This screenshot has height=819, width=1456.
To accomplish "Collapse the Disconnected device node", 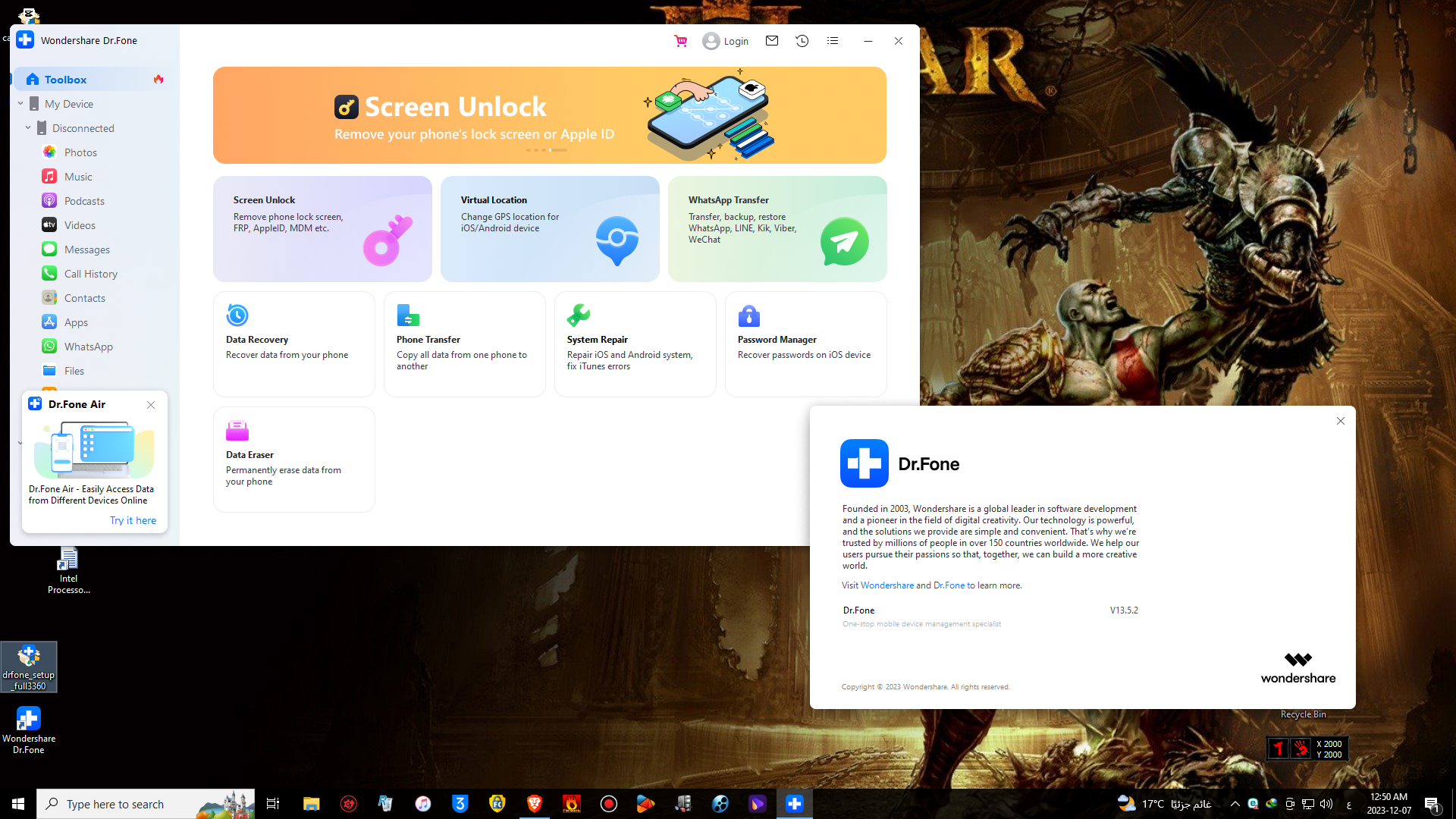I will (x=28, y=128).
